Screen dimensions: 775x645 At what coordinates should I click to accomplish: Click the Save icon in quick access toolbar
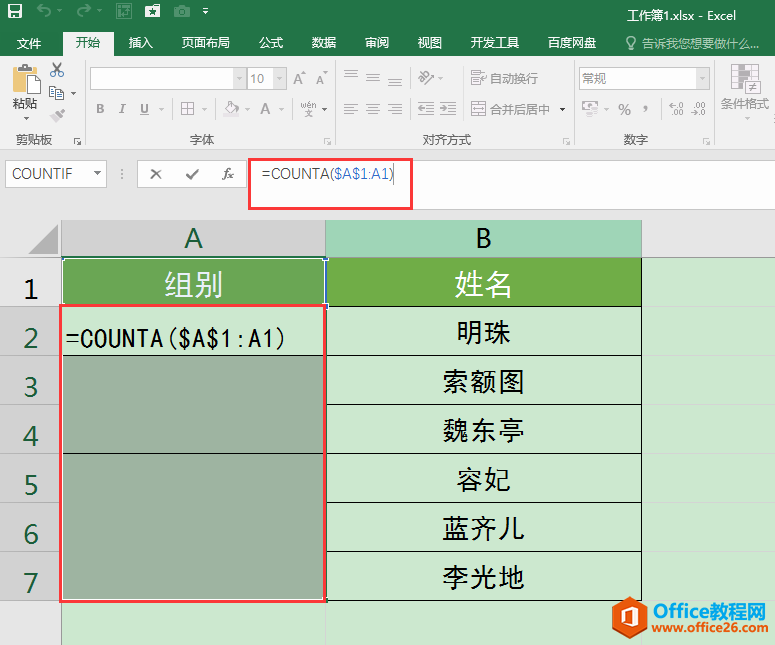15,11
